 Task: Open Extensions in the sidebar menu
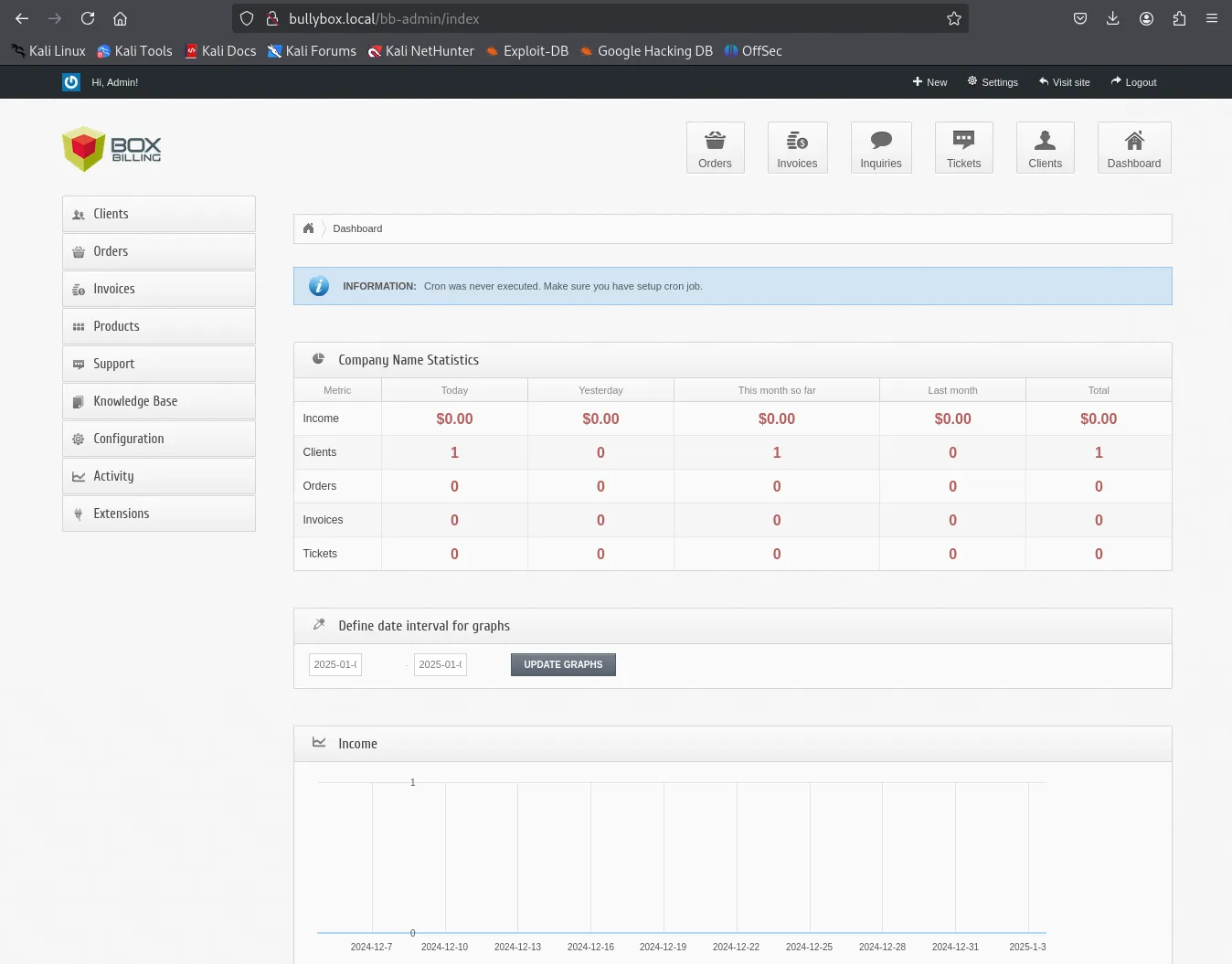pyautogui.click(x=158, y=514)
